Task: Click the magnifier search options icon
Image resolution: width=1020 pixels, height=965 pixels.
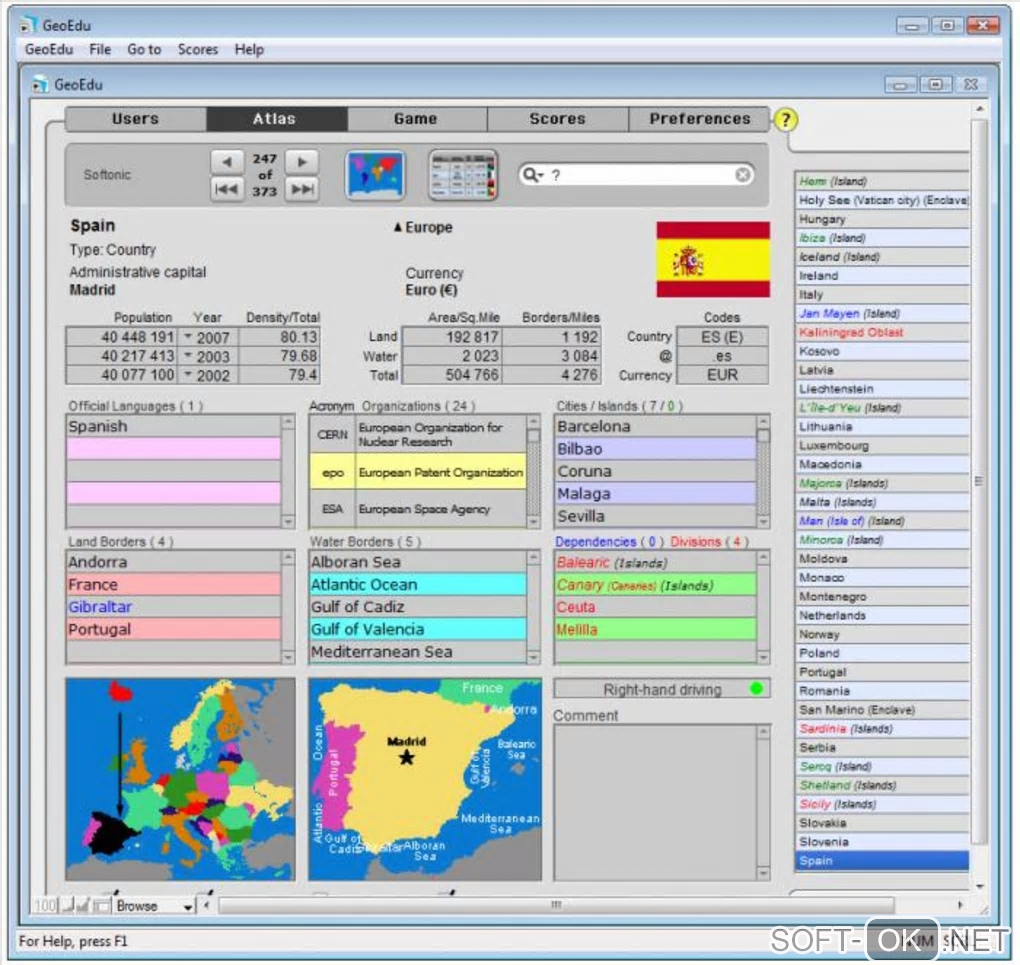Action: click(532, 175)
